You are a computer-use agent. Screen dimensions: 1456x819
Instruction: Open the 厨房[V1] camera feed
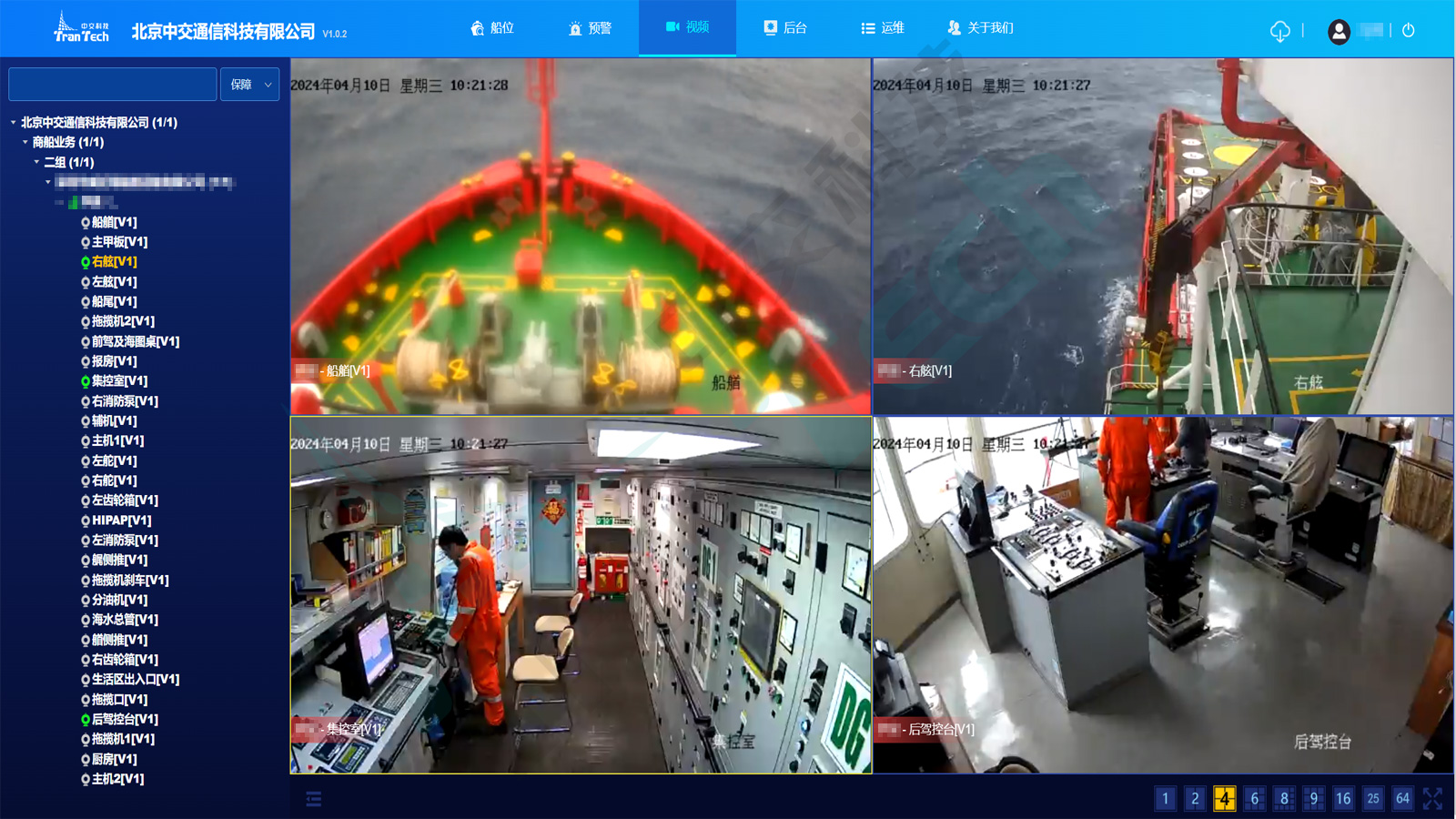pos(114,759)
